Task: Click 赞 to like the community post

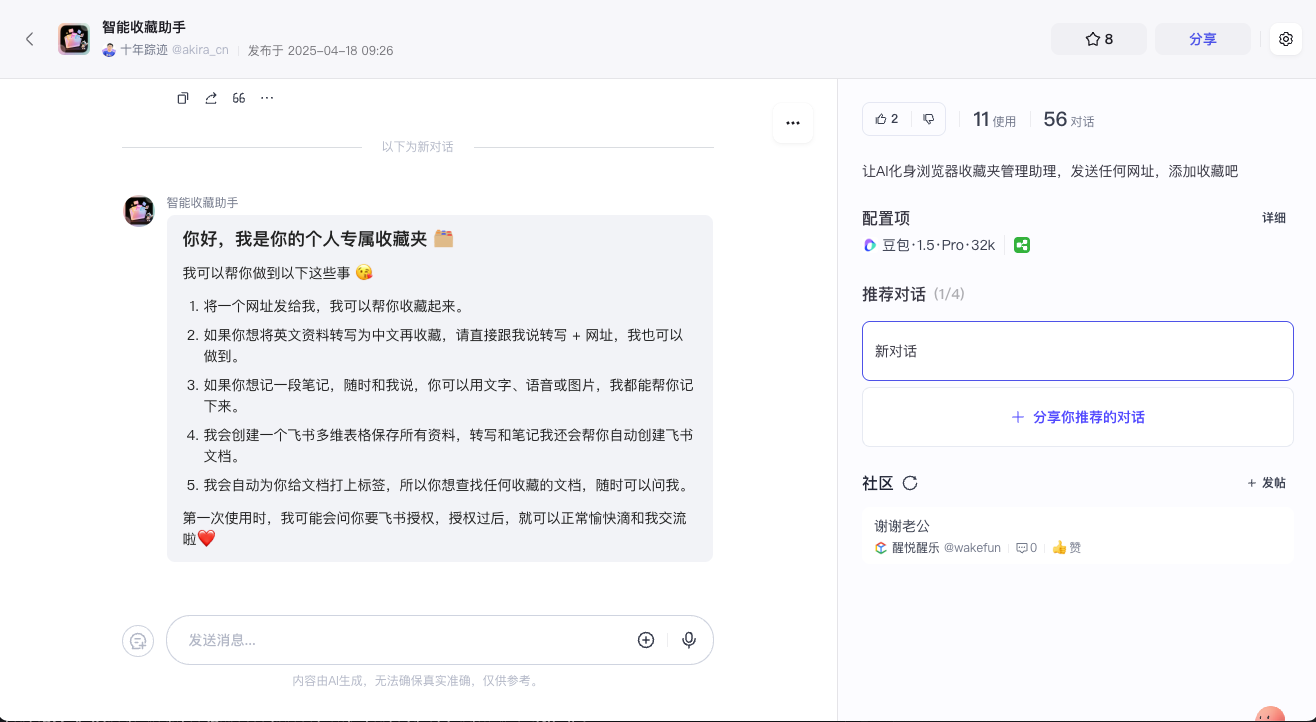Action: [x=1066, y=548]
